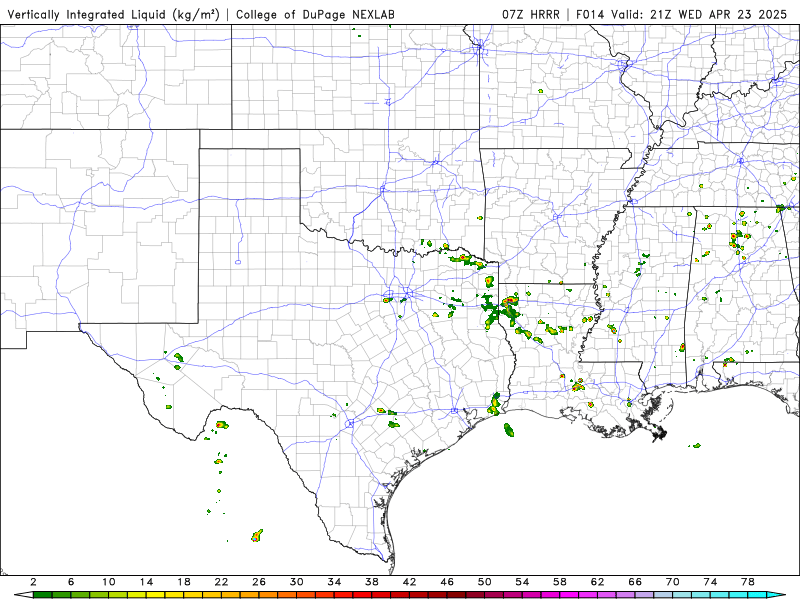Click the '18' legend value

[x=184, y=582]
